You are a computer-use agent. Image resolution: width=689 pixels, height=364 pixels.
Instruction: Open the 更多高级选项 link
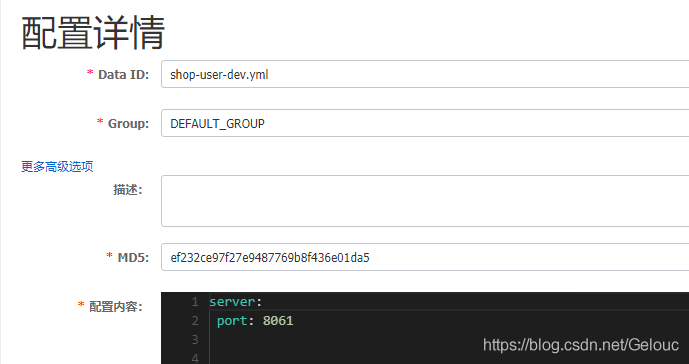(x=57, y=167)
